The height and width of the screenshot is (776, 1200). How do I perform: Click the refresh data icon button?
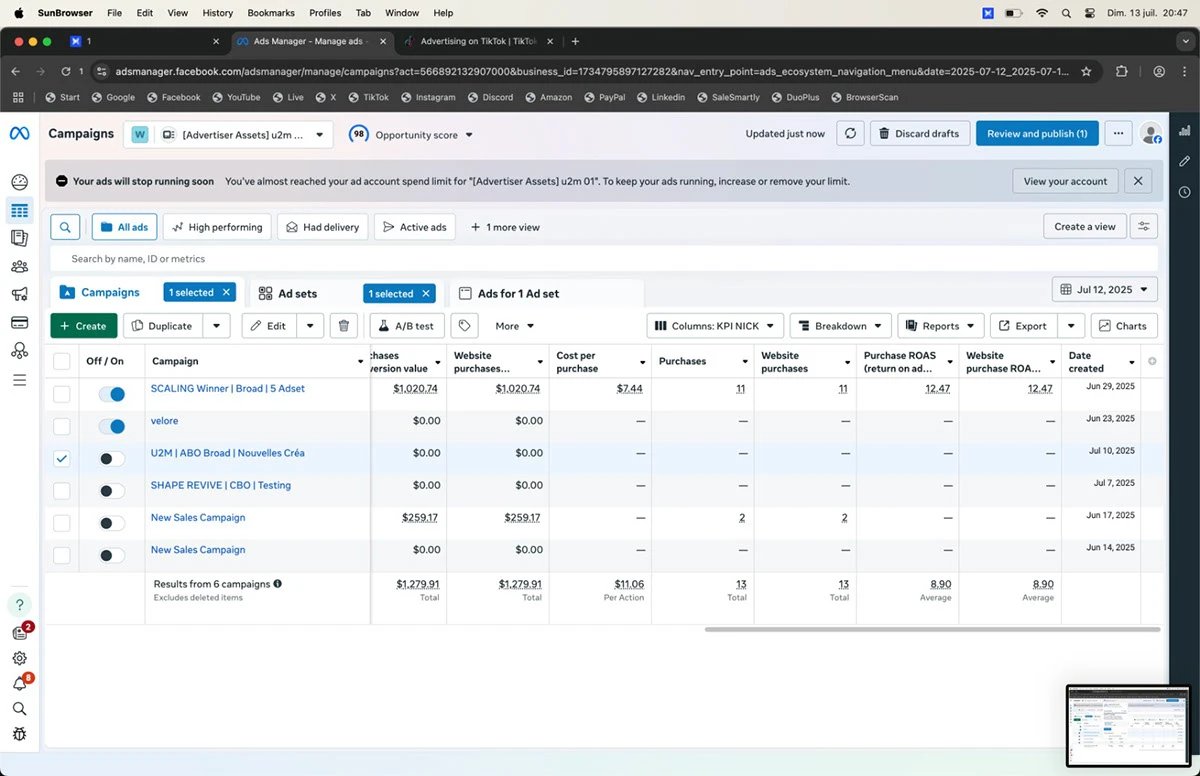point(849,134)
